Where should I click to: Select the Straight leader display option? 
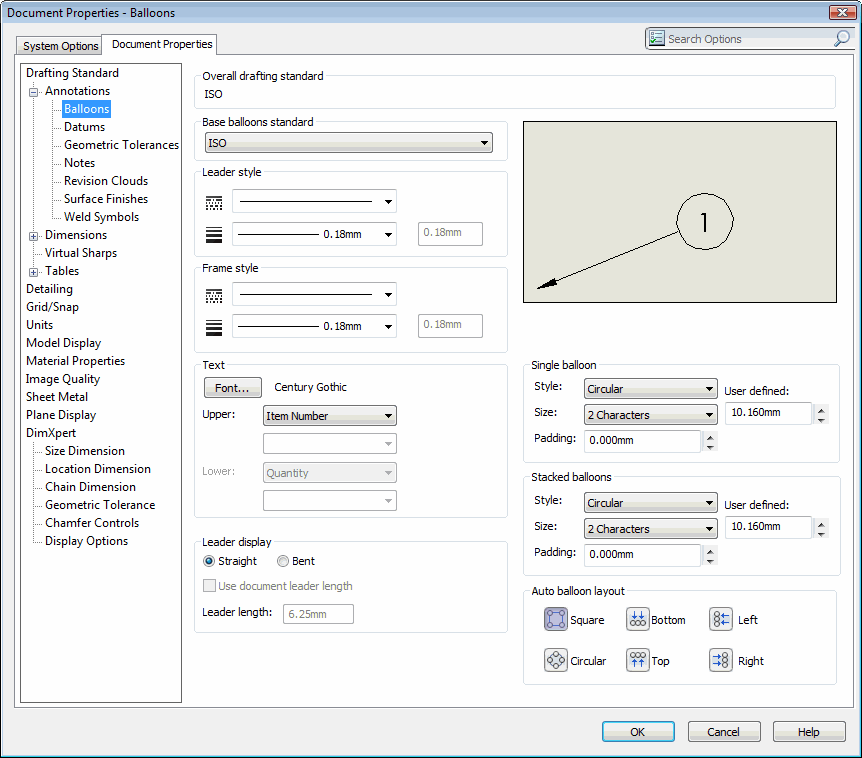pos(209,561)
